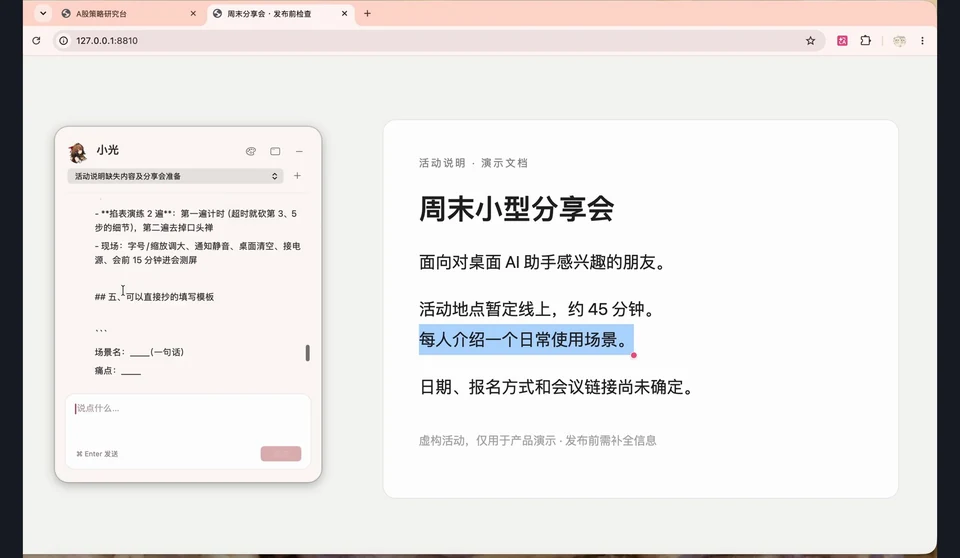Open the pink extension icon in toolbar
This screenshot has width=960, height=558.
[842, 40]
